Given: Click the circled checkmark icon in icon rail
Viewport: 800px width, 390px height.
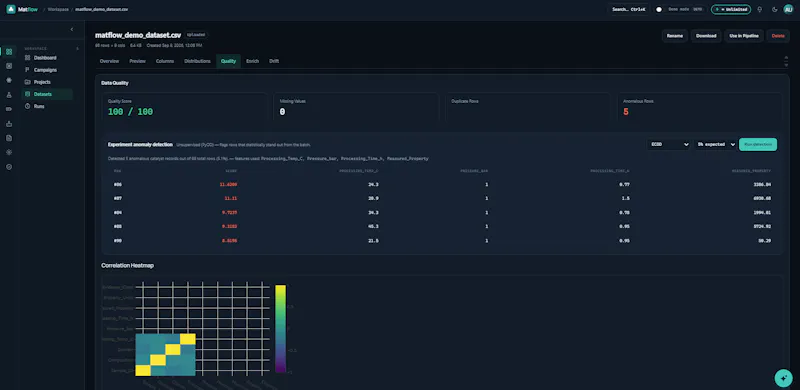Looking at the screenshot, I should [x=9, y=166].
